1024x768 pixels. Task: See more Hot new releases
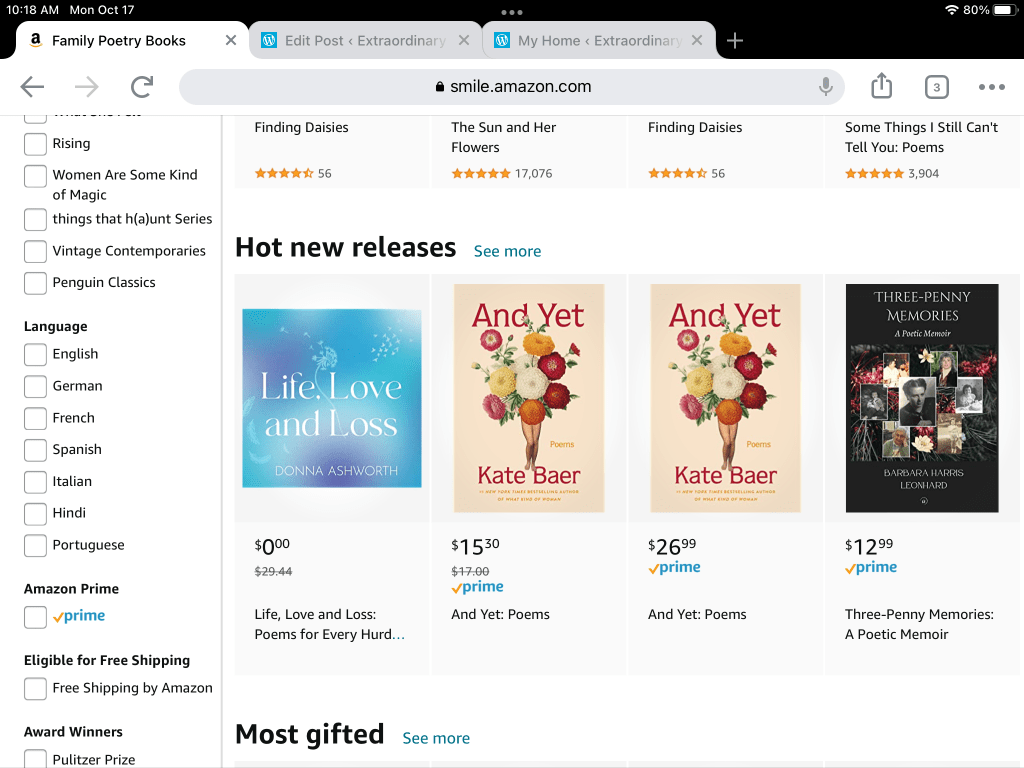coord(507,251)
